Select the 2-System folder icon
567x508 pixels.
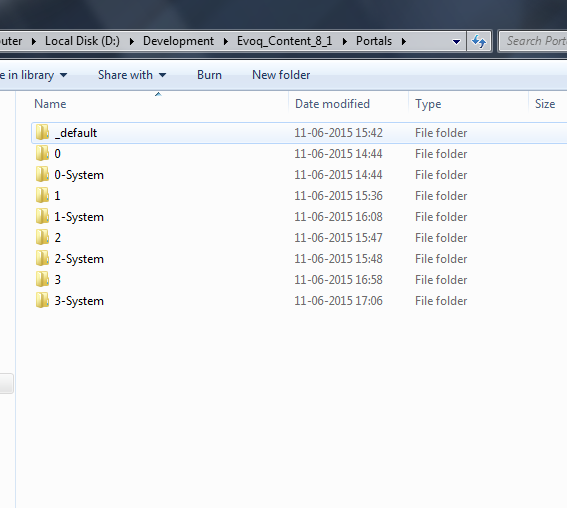(x=42, y=258)
